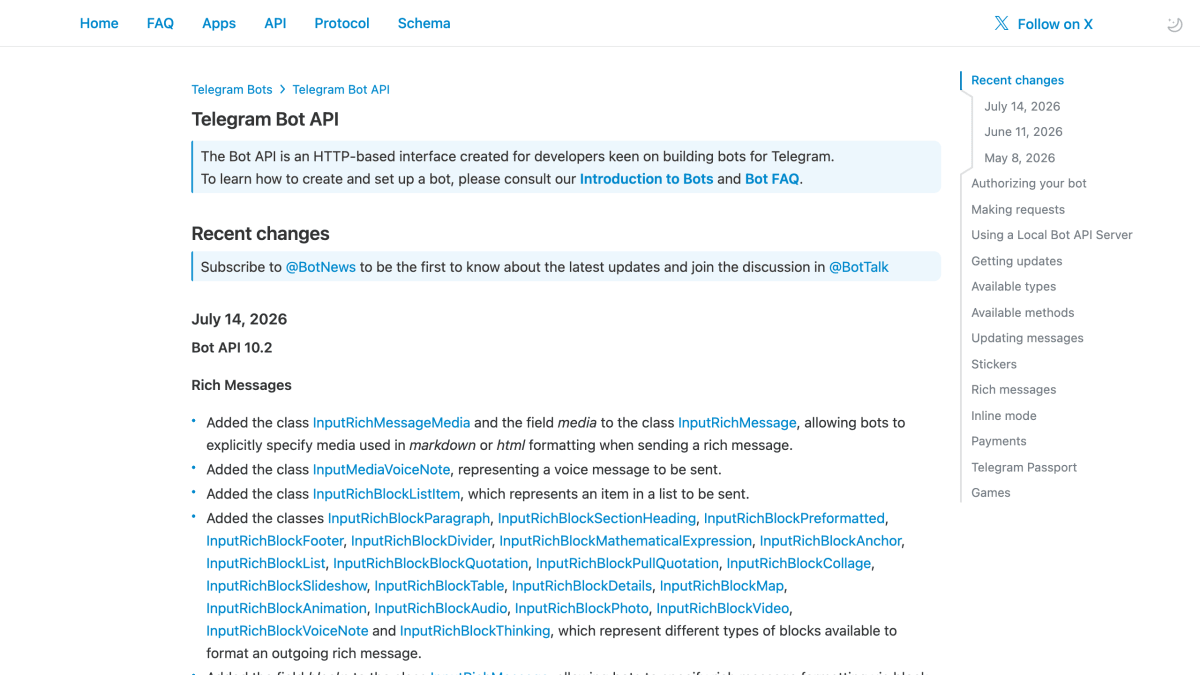Click the Bot API 10.2 heading
Viewport: 1200px width, 675px height.
pyautogui.click(x=232, y=348)
